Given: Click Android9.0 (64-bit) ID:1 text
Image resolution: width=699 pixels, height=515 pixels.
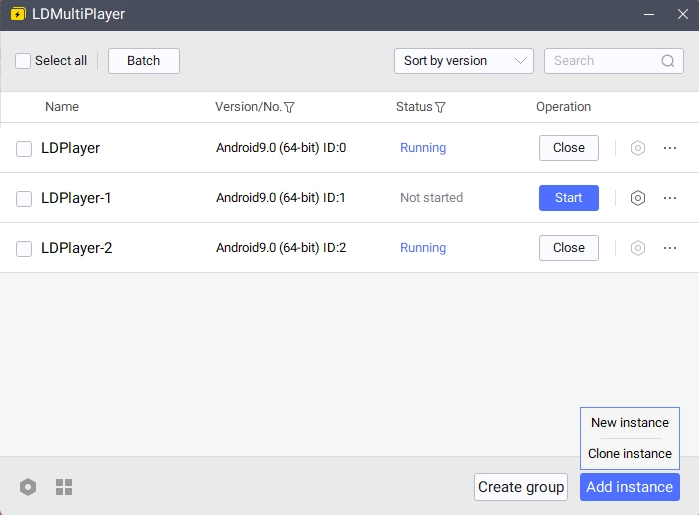Looking at the screenshot, I should pos(280,198).
